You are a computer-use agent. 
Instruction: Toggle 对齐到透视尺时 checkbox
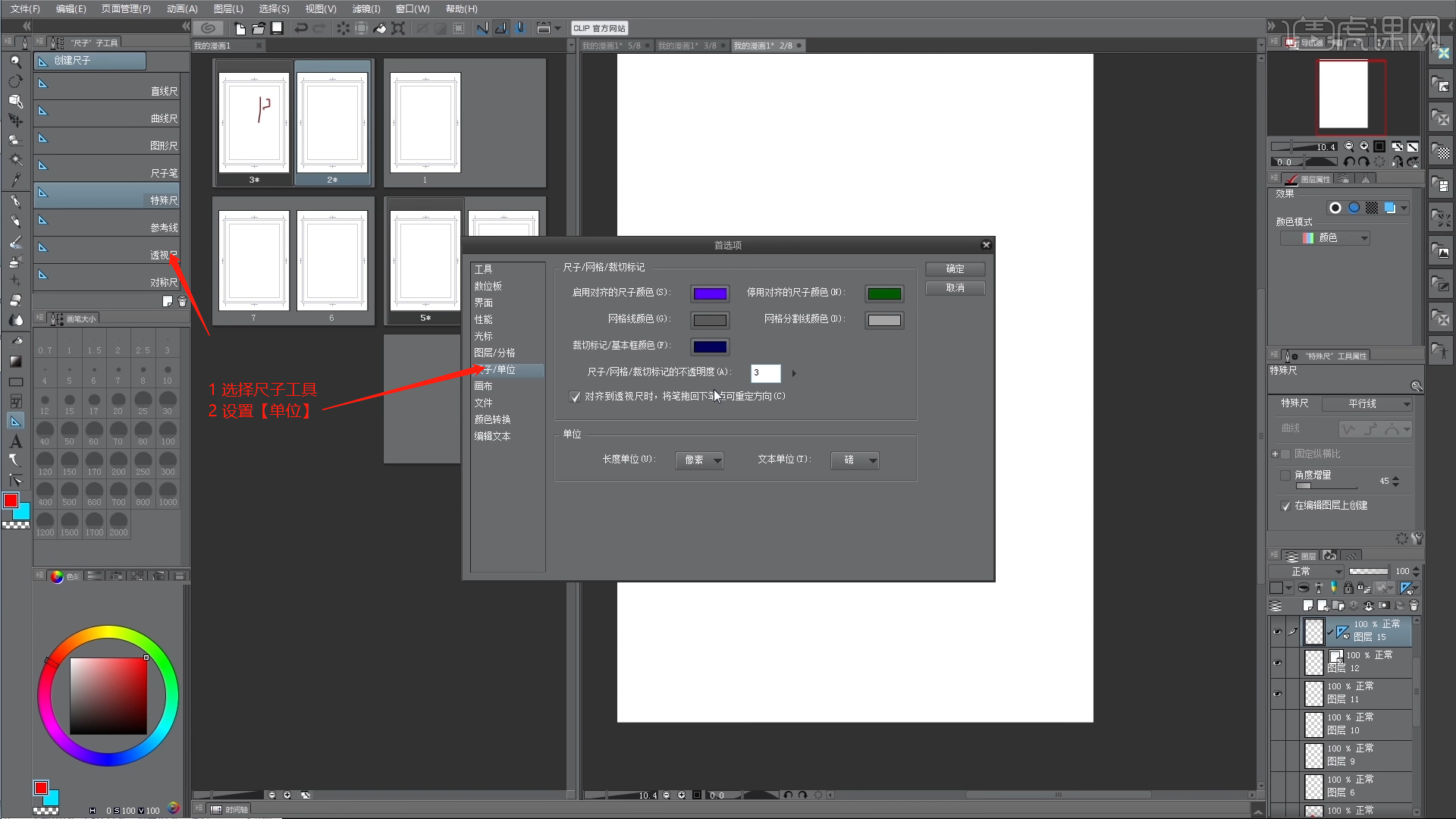575,397
